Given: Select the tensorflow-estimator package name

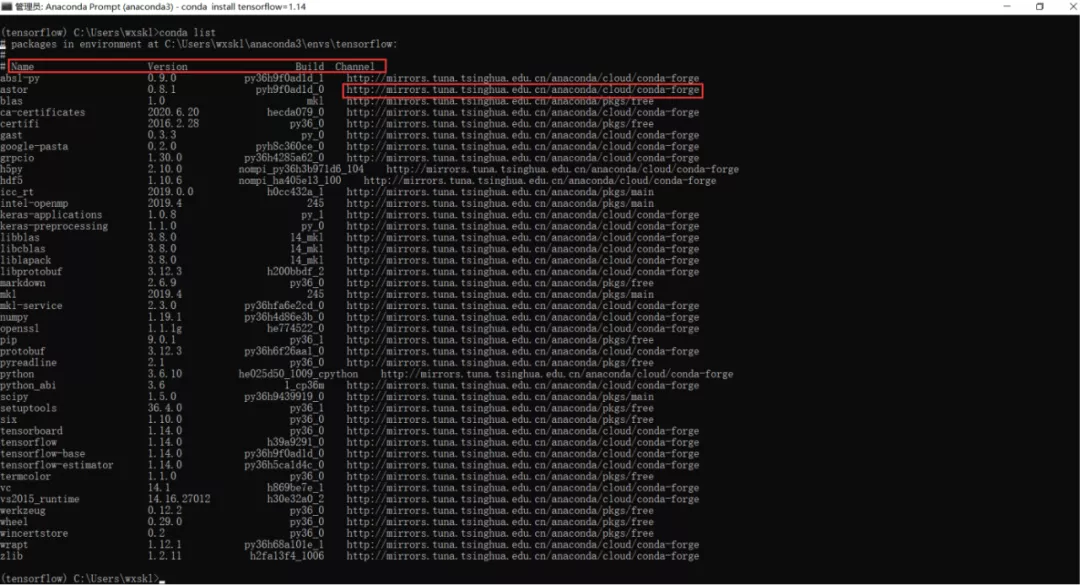Looking at the screenshot, I should (56, 465).
